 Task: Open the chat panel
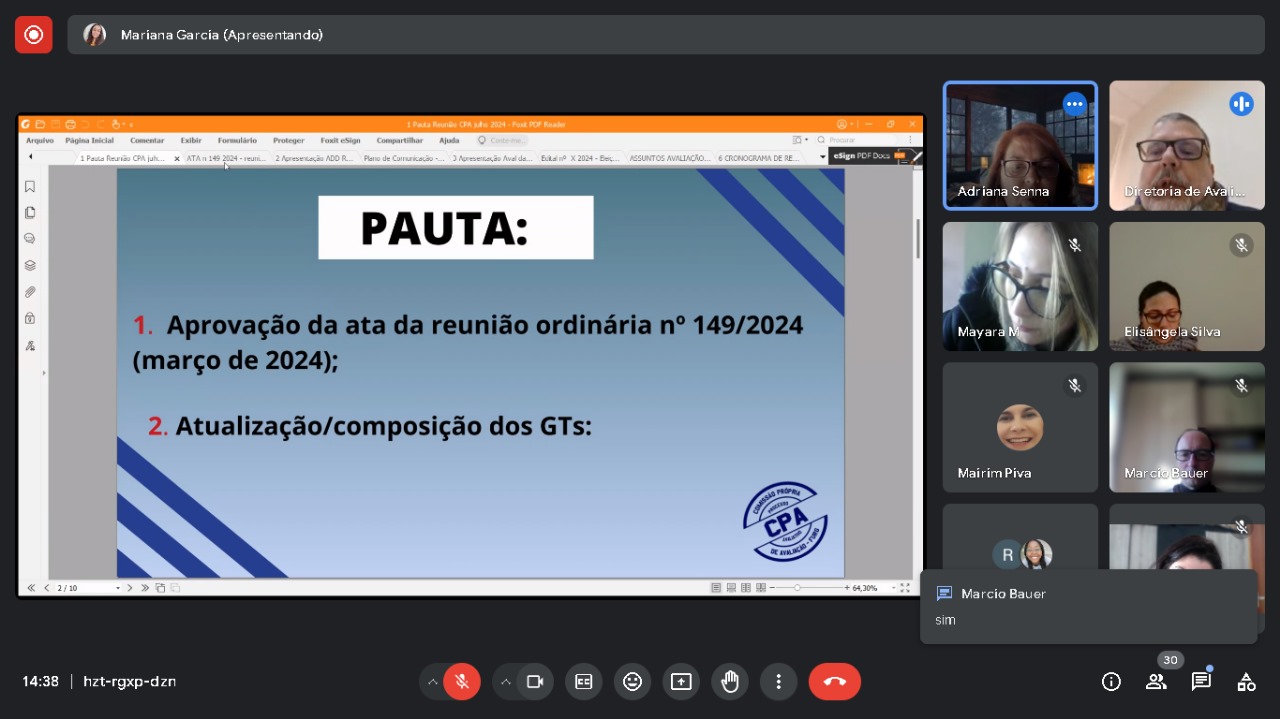point(1201,681)
